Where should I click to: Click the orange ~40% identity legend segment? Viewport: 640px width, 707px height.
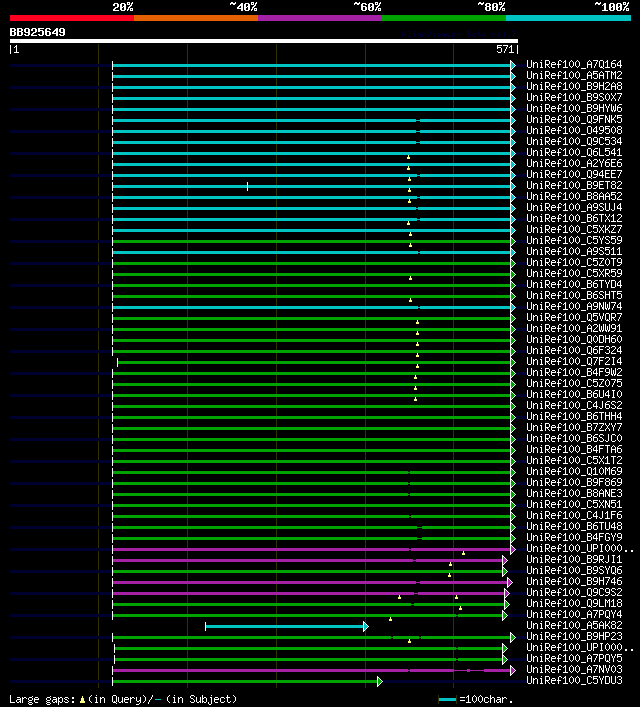pyautogui.click(x=196, y=18)
